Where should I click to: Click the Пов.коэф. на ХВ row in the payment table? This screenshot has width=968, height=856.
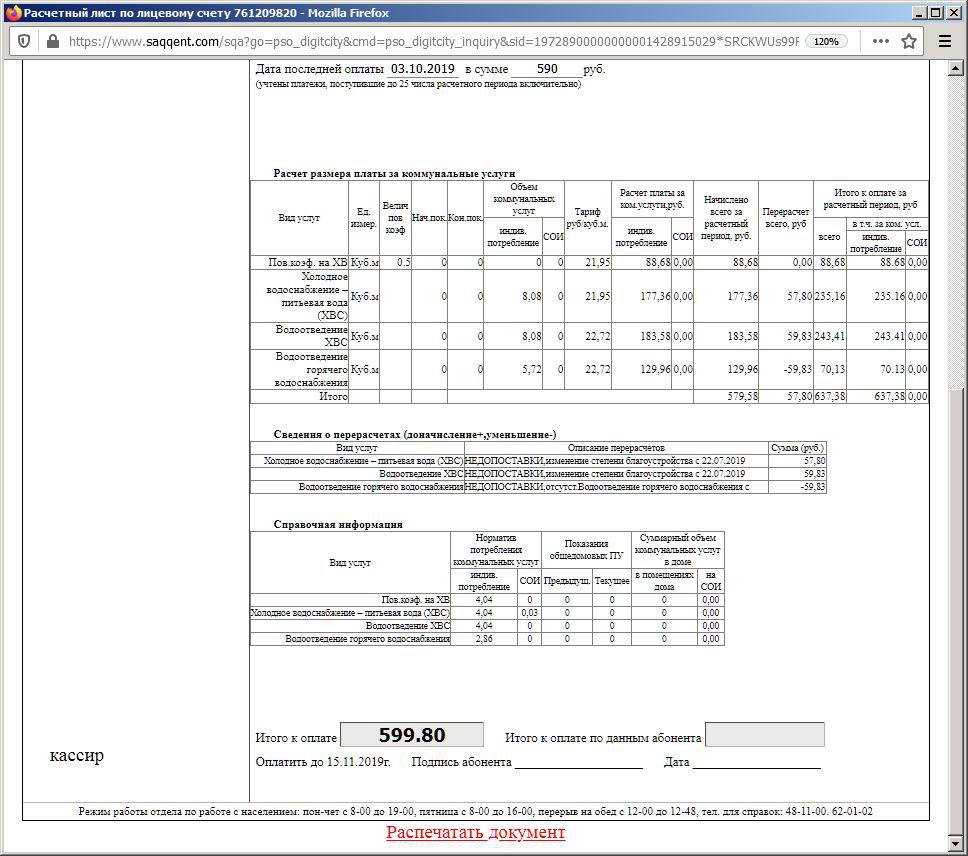(589, 262)
